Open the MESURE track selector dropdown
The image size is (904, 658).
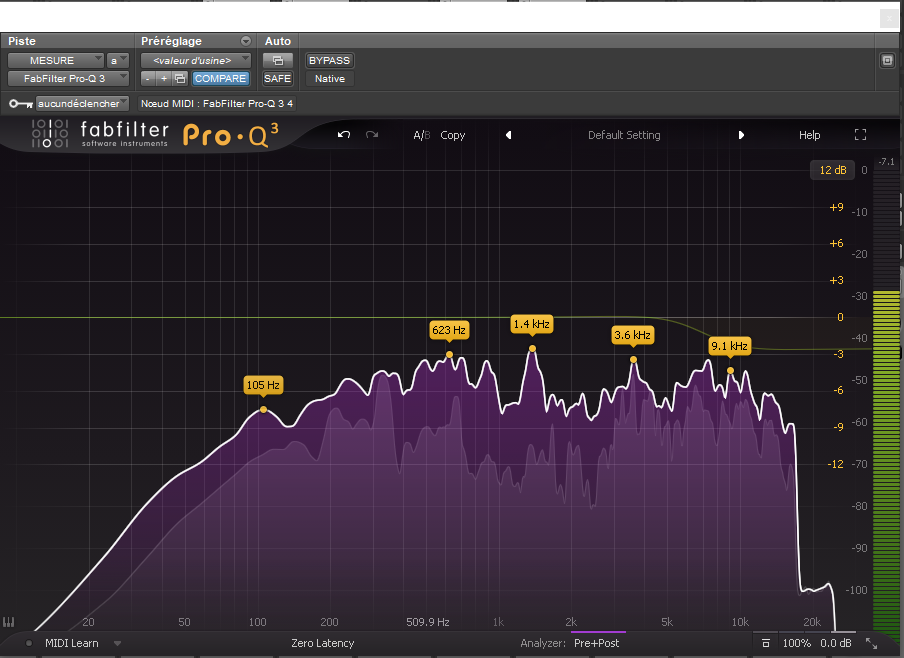(x=55, y=61)
